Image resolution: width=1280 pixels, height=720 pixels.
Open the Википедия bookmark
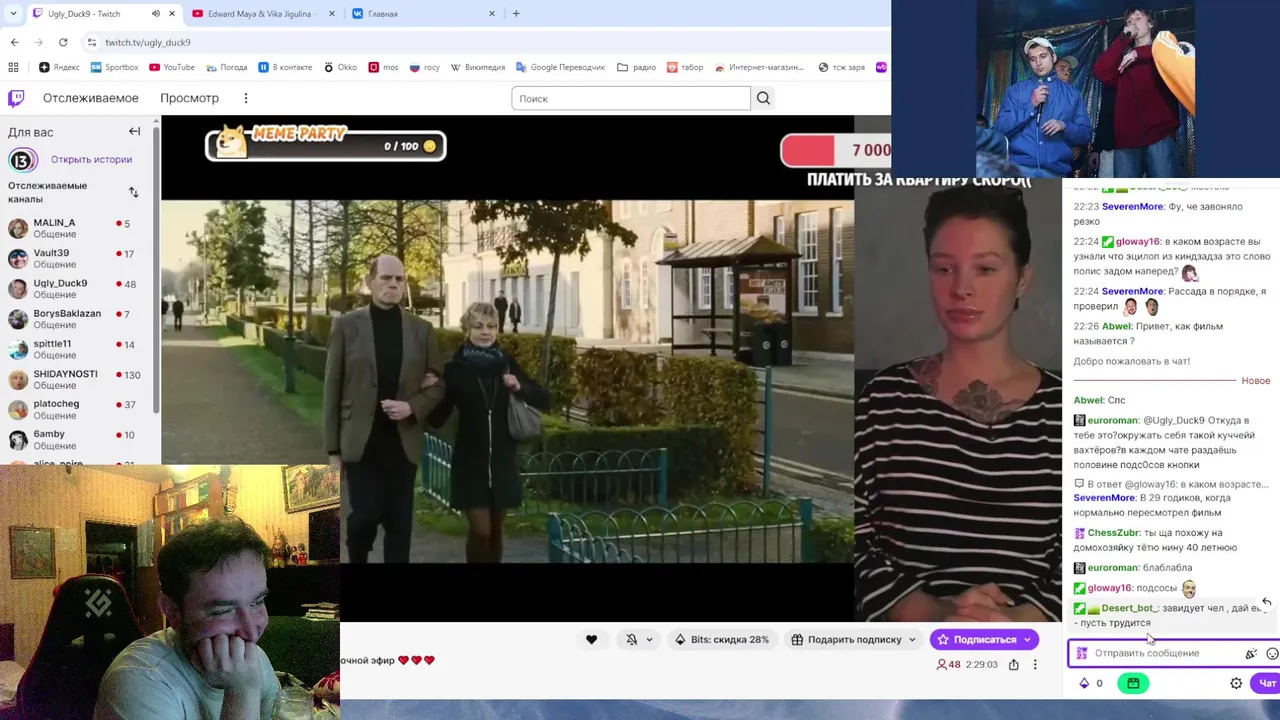477,67
